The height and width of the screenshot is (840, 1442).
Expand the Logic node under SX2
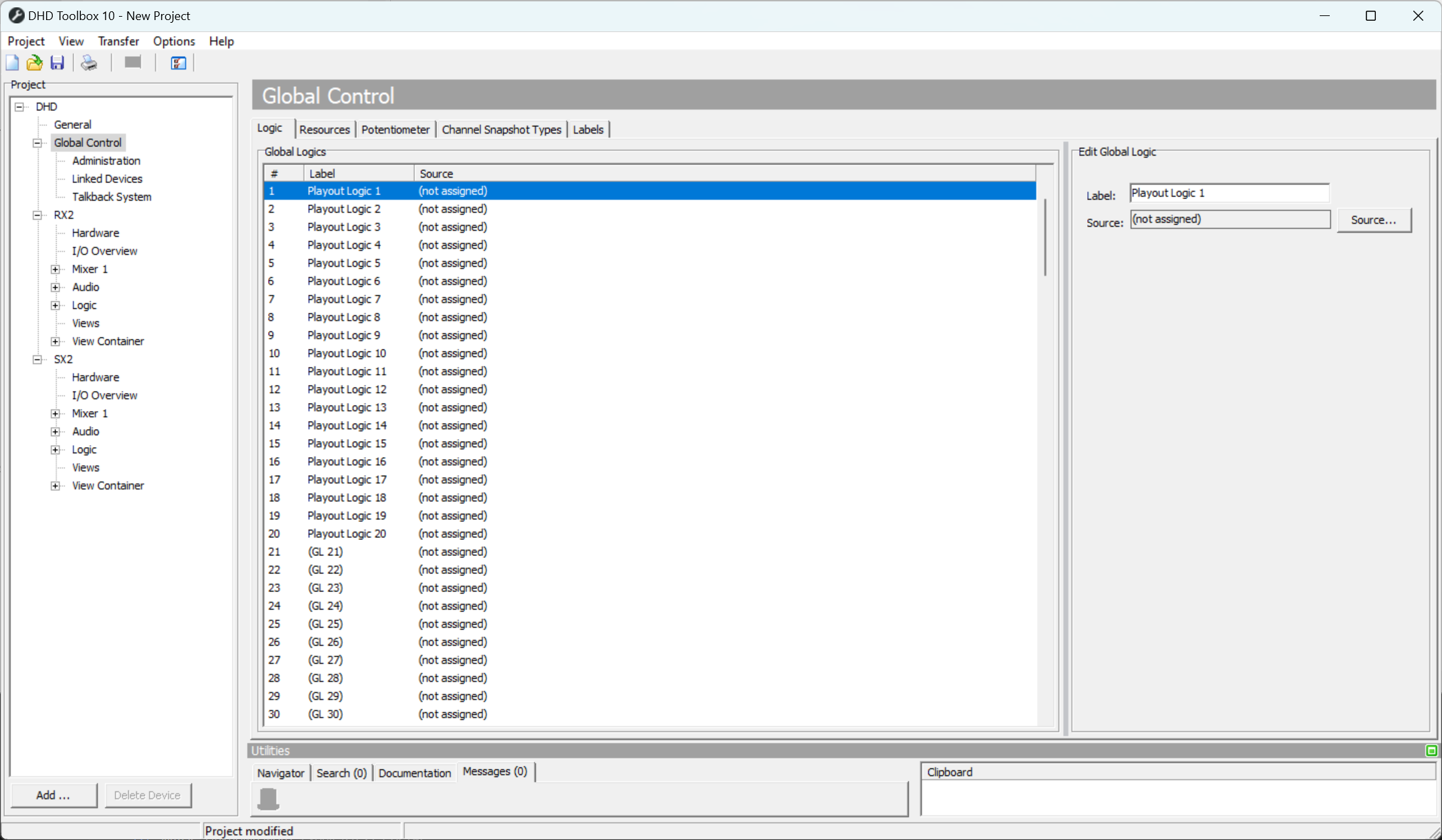[x=56, y=449]
